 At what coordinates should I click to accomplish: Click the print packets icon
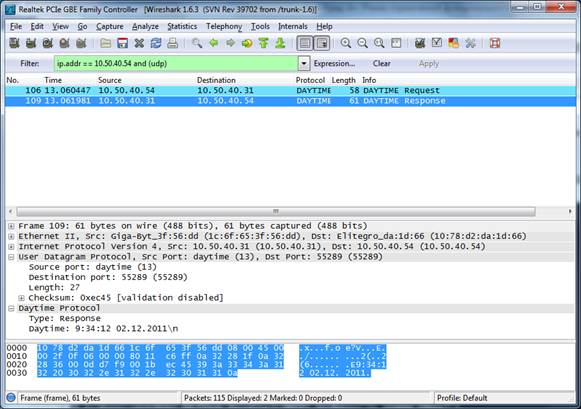[x=172, y=43]
